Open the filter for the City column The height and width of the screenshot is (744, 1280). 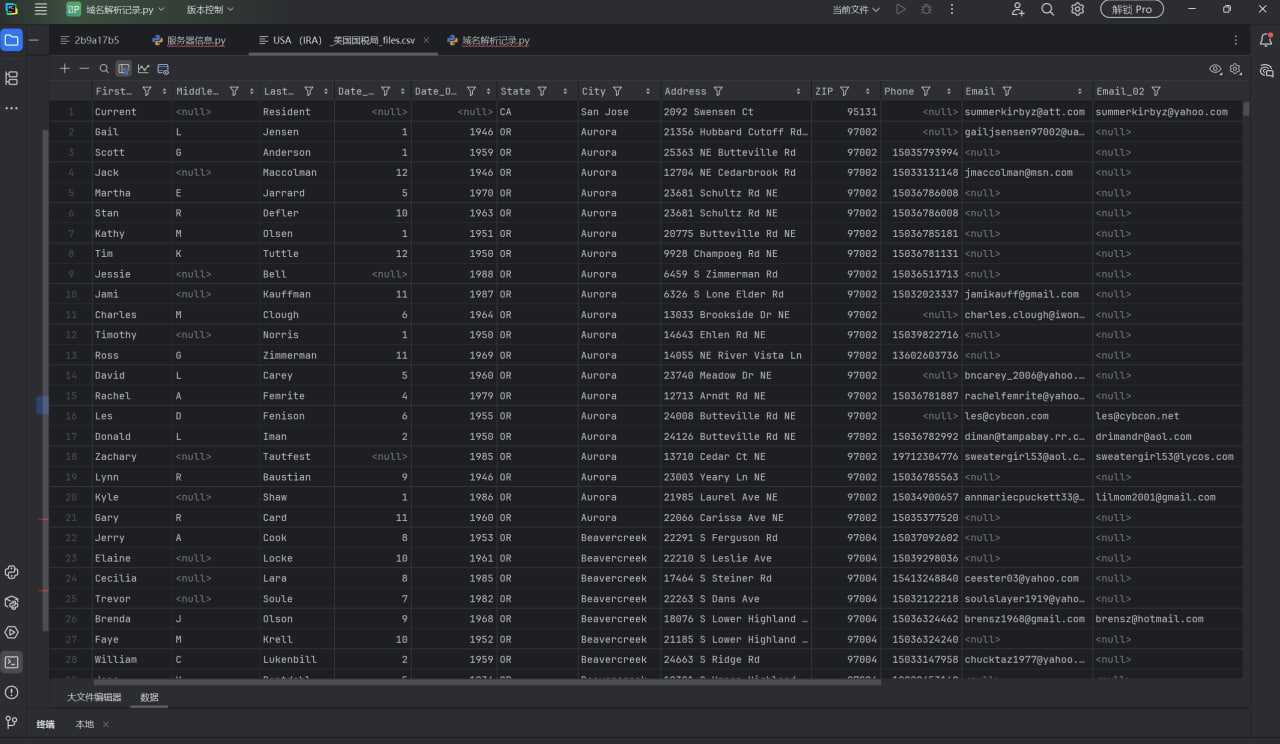pos(617,91)
